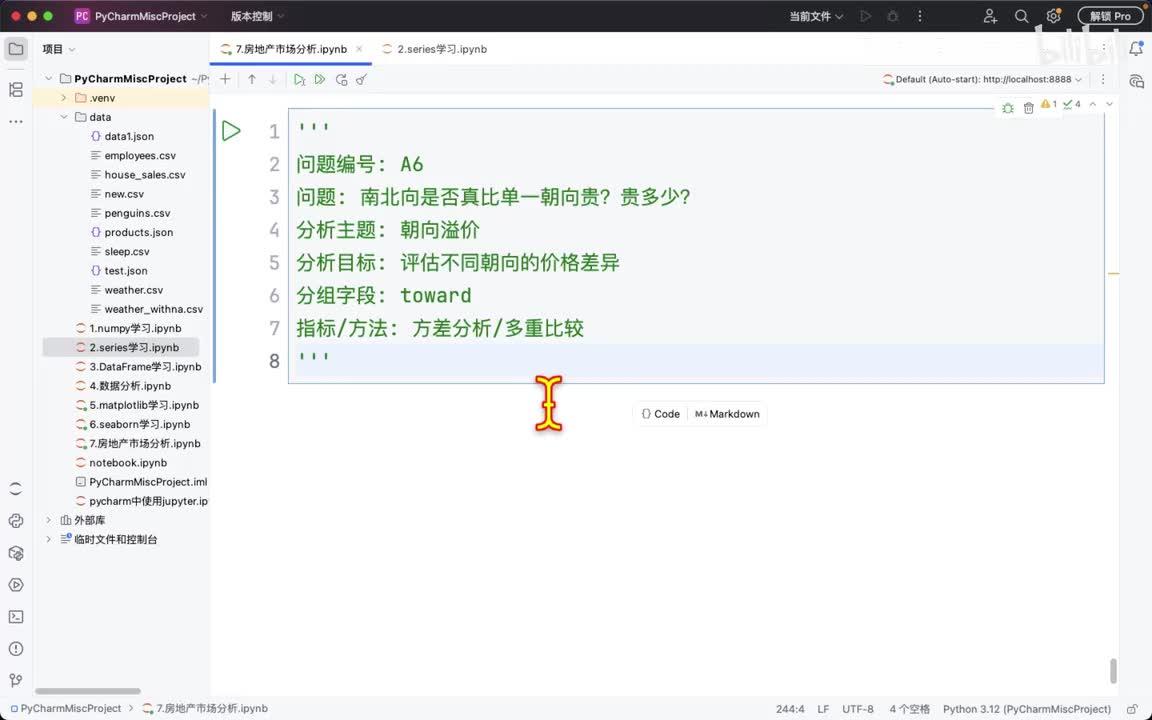Switch to 2.series学习.ipynb tab

point(434,49)
